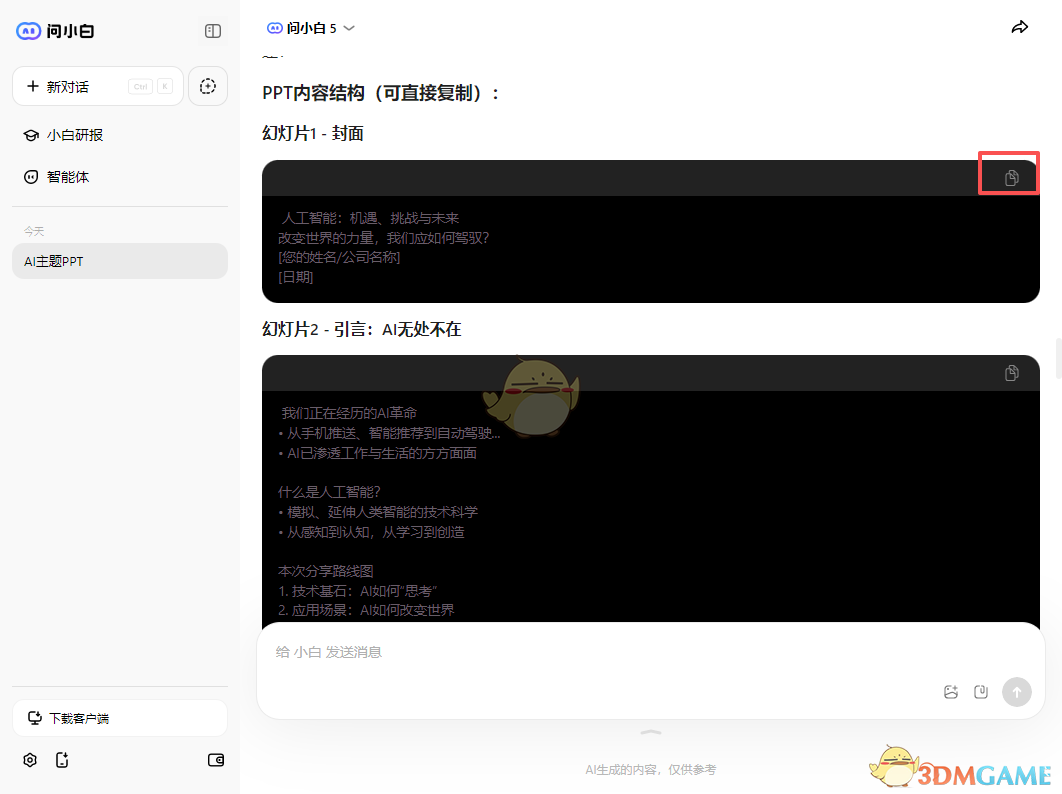Open the agent settings icon beside 新对话
This screenshot has height=794, width=1062.
208,86
